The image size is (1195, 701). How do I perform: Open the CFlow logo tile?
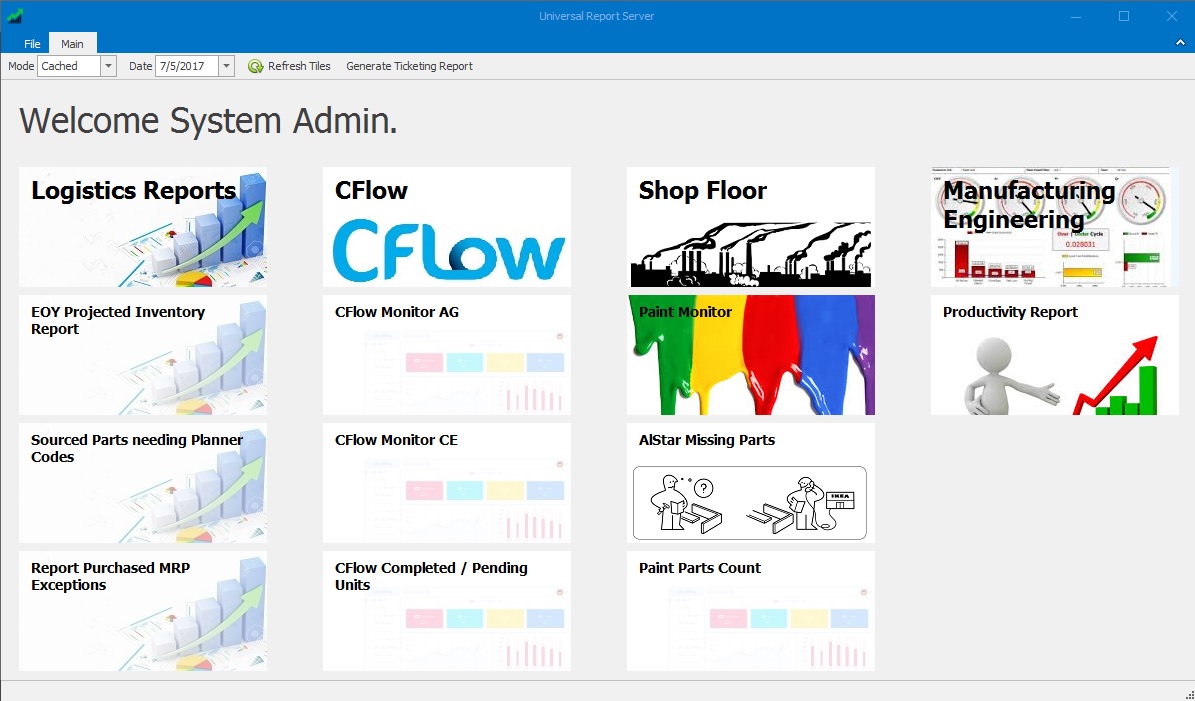pyautogui.click(x=447, y=227)
